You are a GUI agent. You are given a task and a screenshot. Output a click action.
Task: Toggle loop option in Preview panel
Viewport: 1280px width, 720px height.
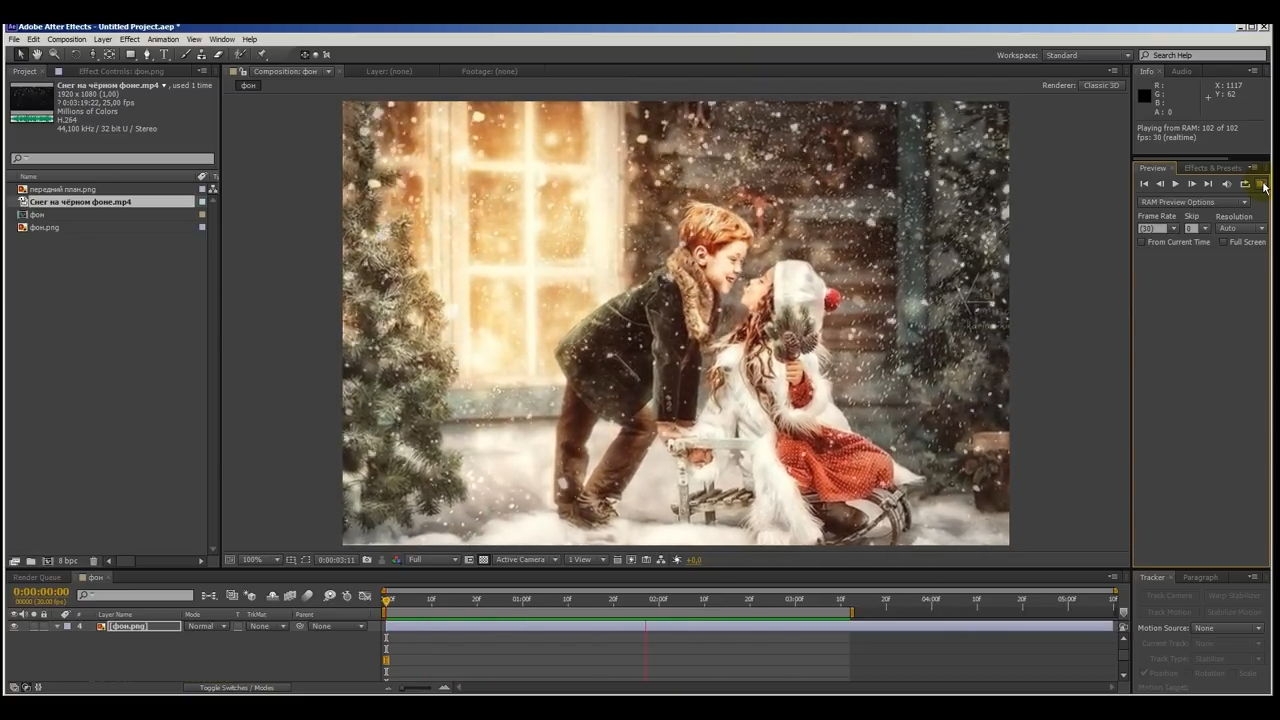(1245, 184)
